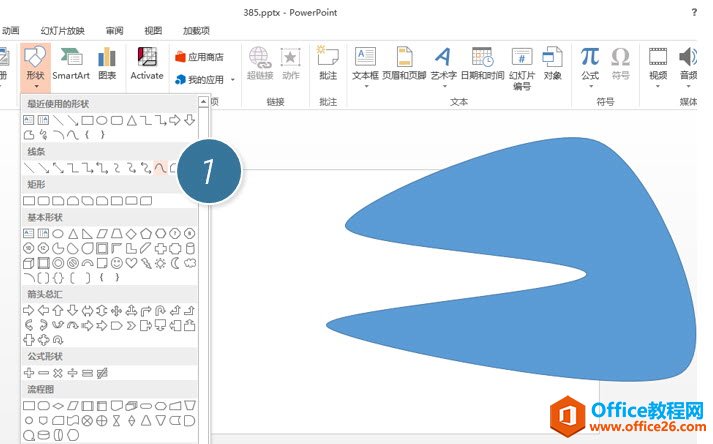This screenshot has width=713, height=444.
Task: Choose the cloud shape
Action: pyautogui.click(x=190, y=263)
